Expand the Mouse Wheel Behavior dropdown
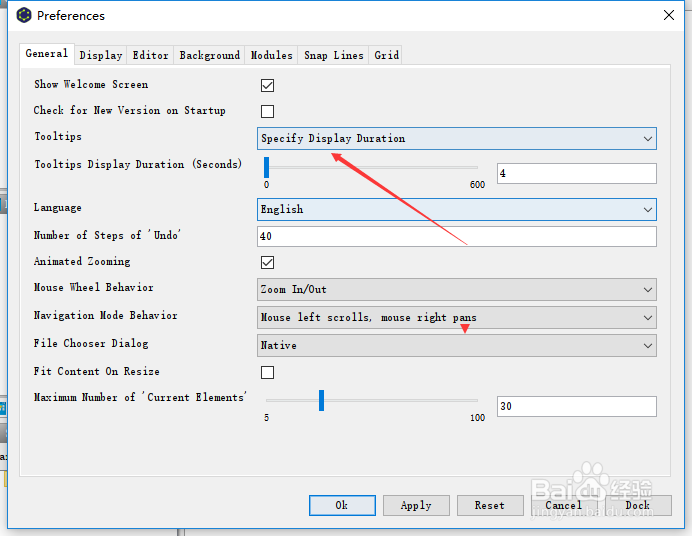 pyautogui.click(x=457, y=290)
